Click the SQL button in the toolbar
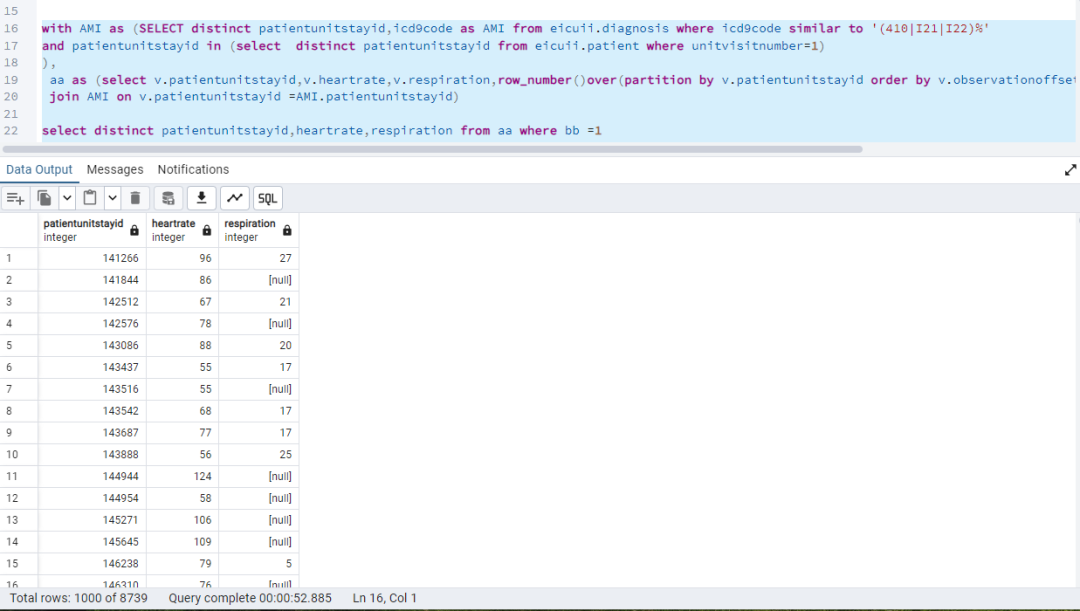Screen dimensions: 1080x611 pyautogui.click(x=267, y=198)
